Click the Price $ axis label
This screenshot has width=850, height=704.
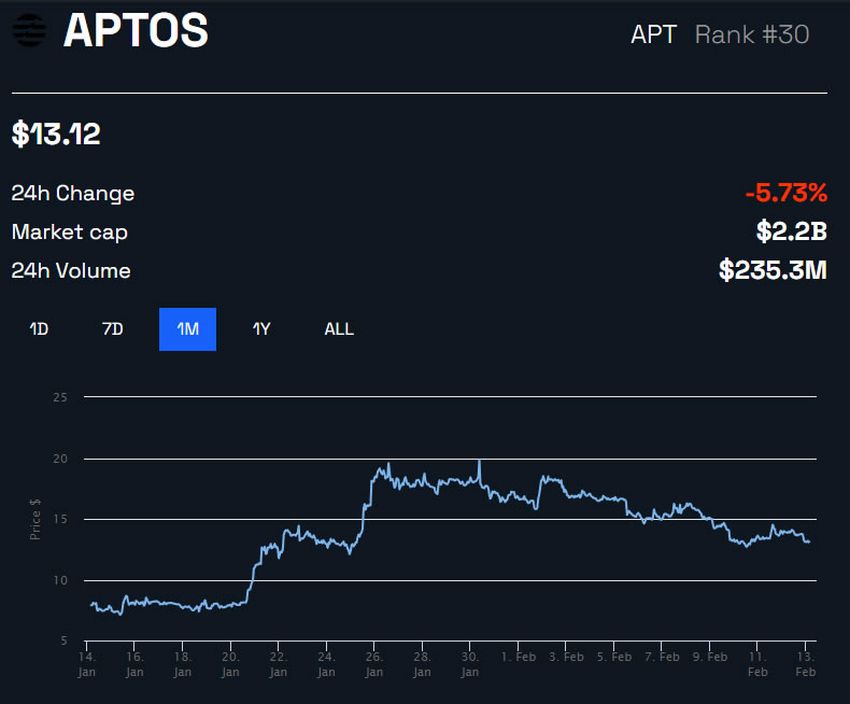pyautogui.click(x=35, y=519)
